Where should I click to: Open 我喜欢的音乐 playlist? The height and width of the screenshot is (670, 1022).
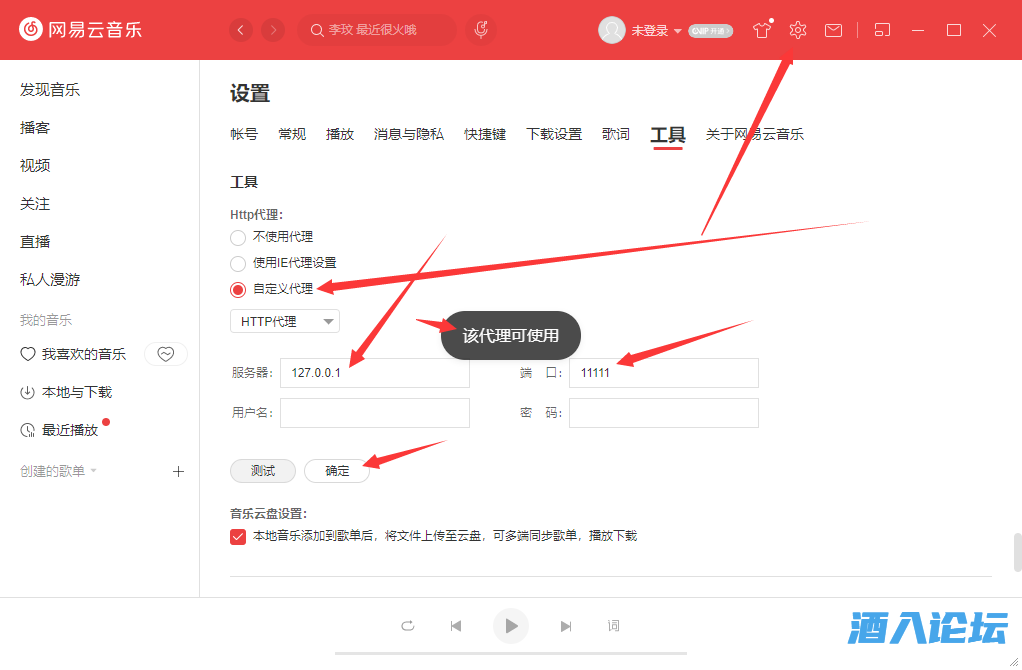[x=83, y=354]
